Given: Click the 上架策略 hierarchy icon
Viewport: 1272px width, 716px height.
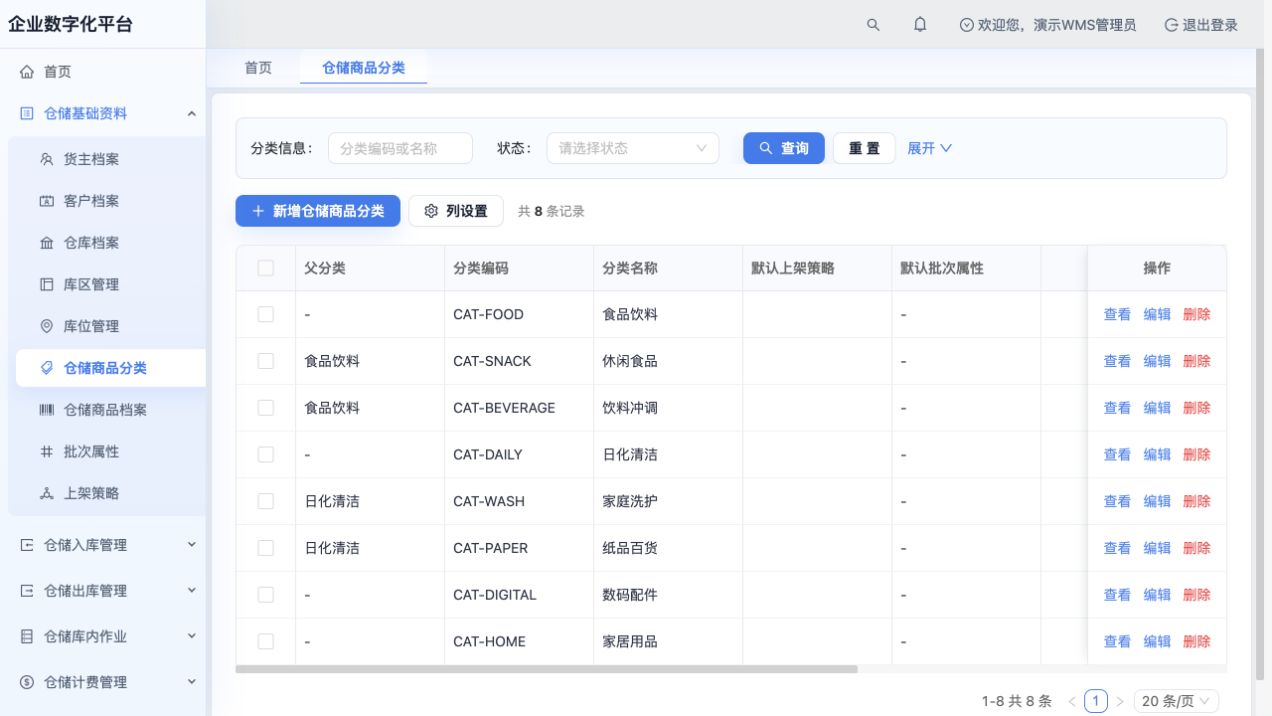Looking at the screenshot, I should 46,493.
